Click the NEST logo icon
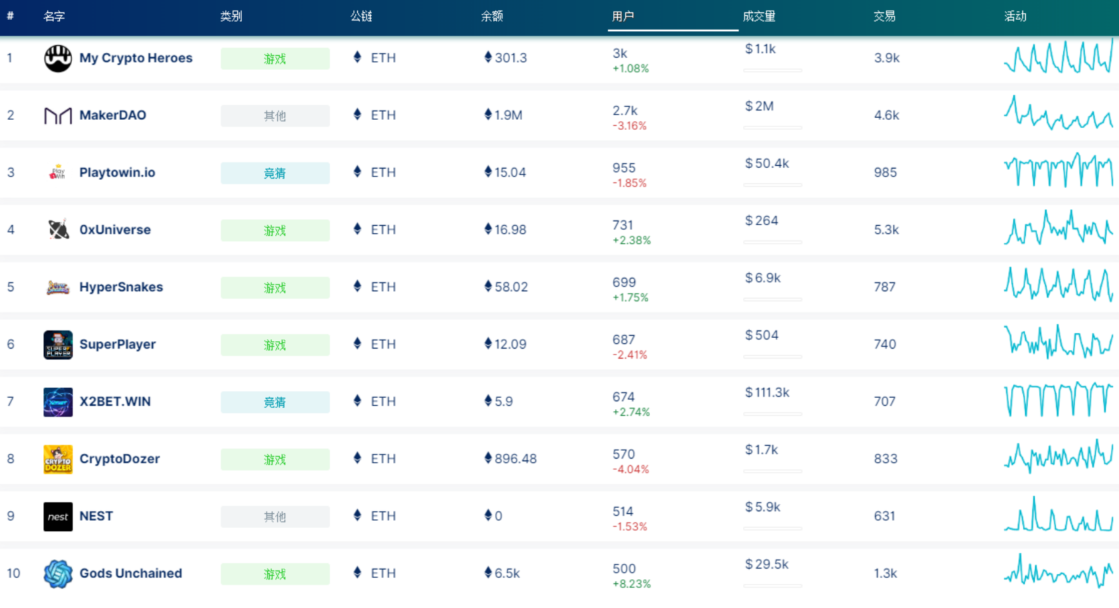Screen dimensions: 1119x608 58,517
